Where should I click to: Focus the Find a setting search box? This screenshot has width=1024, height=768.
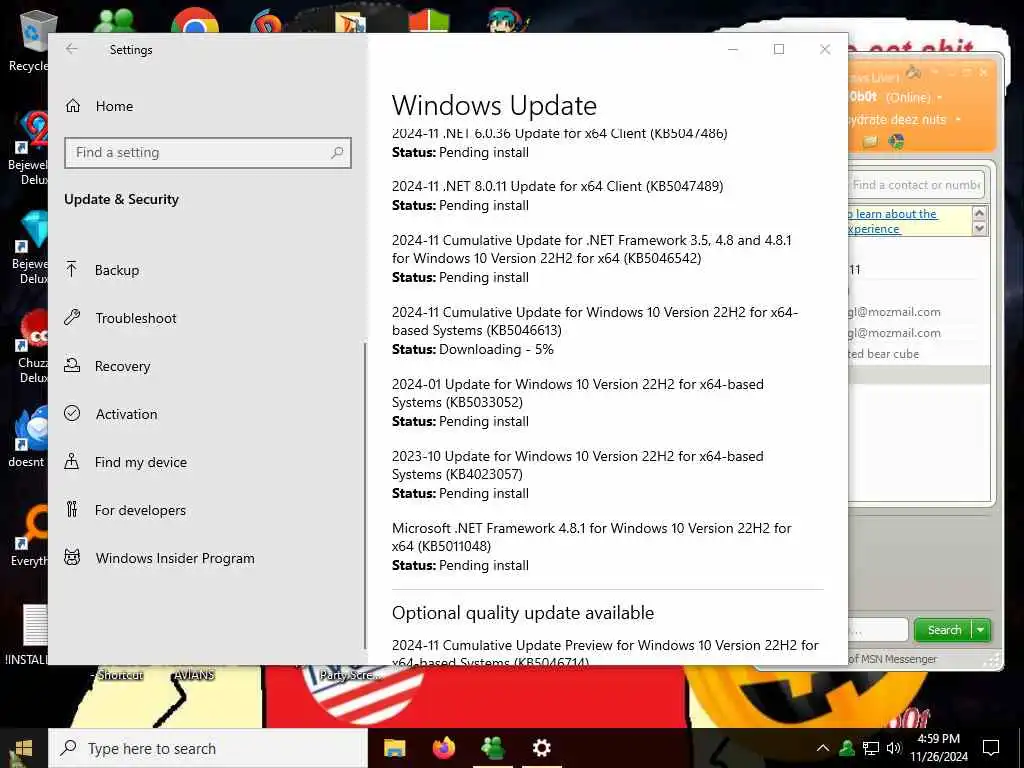[208, 152]
